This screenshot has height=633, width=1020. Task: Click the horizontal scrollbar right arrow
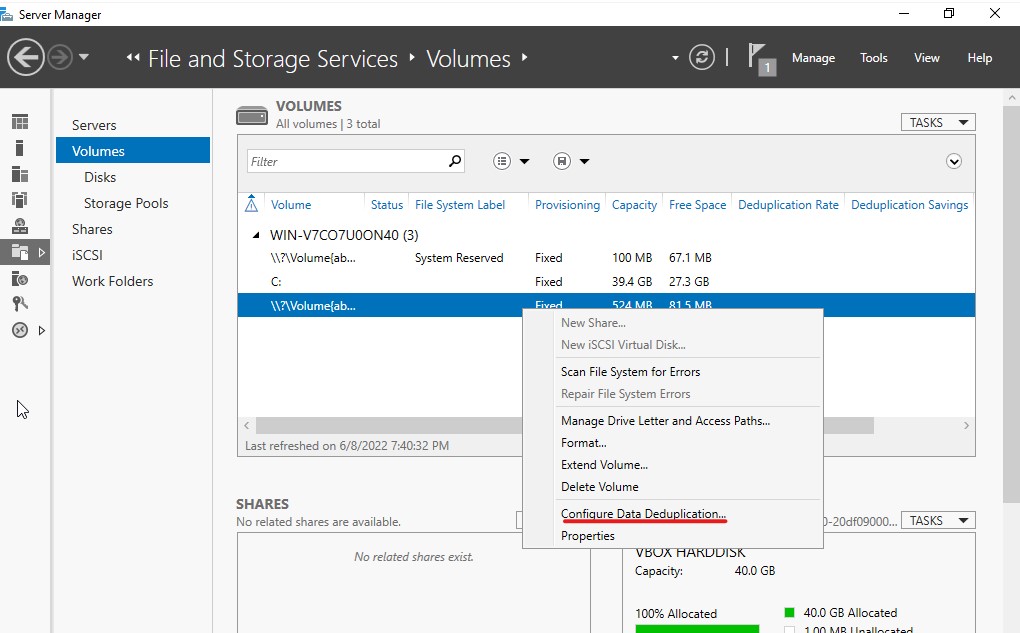pyautogui.click(x=966, y=425)
